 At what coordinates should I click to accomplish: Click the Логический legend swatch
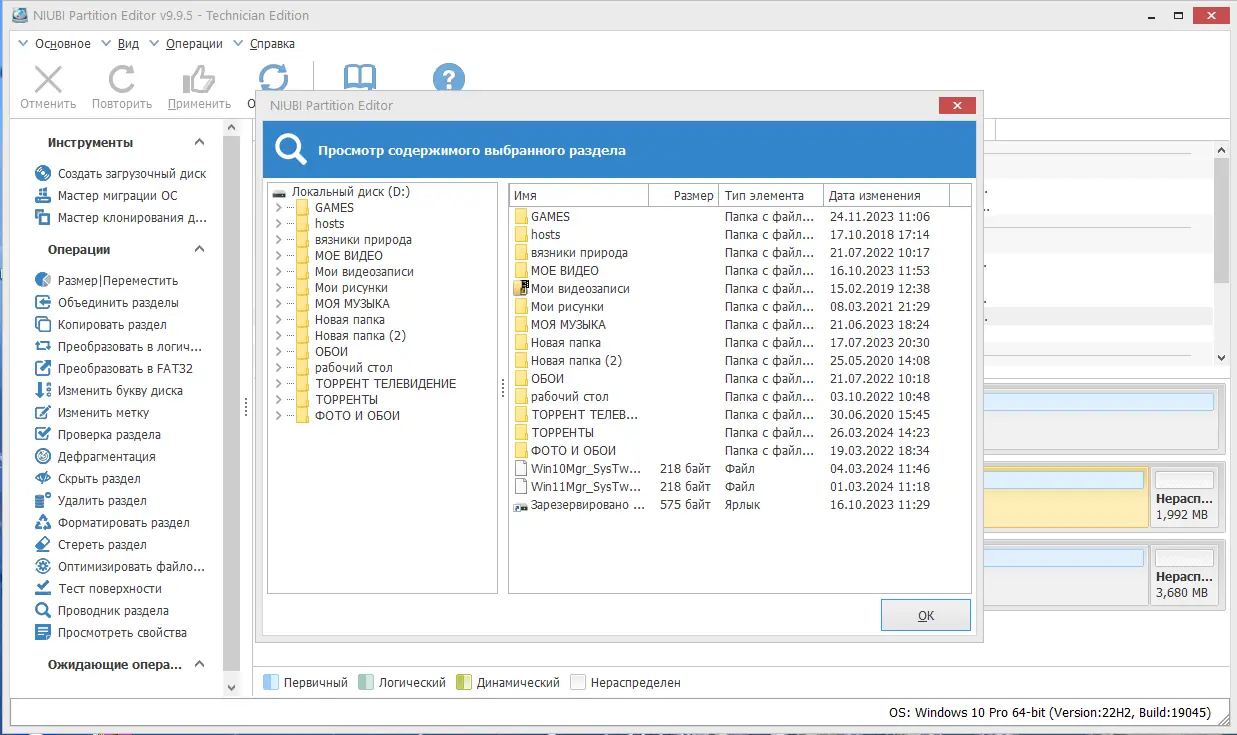pyautogui.click(x=365, y=682)
